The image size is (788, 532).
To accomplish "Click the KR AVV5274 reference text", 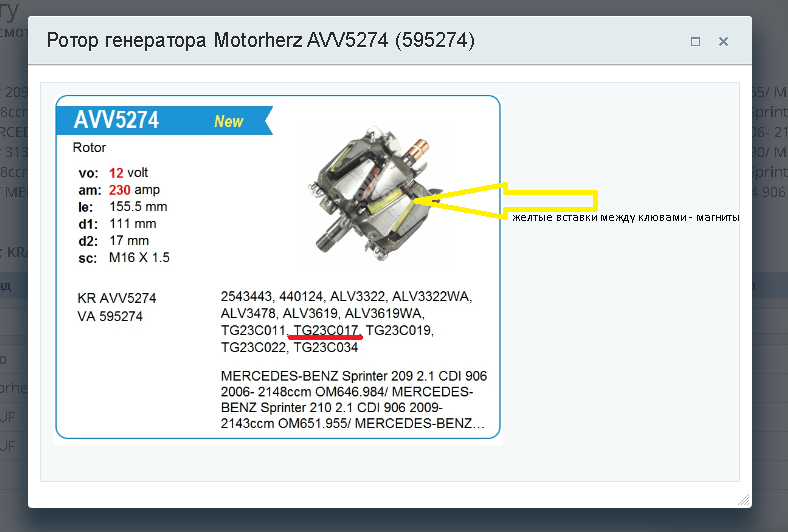I will click(x=117, y=298).
